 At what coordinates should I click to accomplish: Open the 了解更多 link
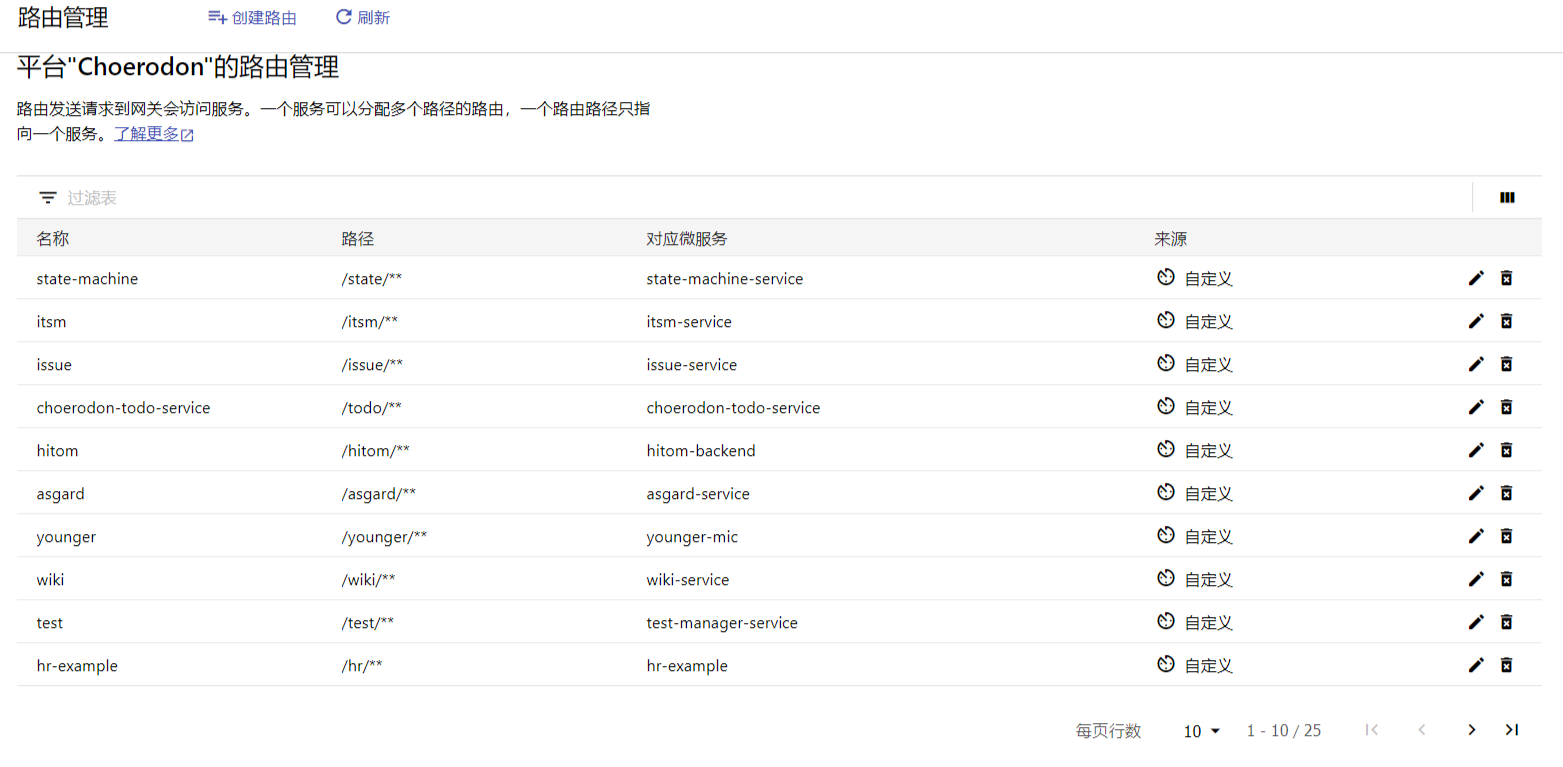pyautogui.click(x=154, y=134)
